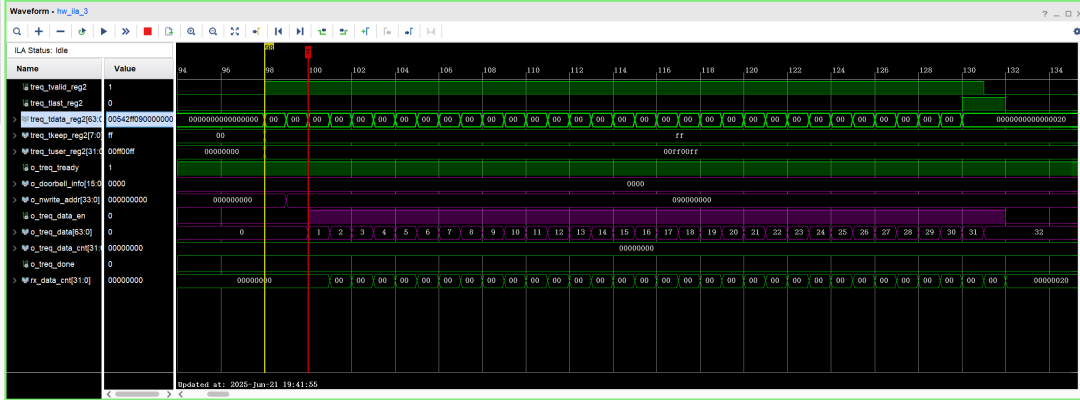Click the Updated at timestamp text

pos(247,383)
